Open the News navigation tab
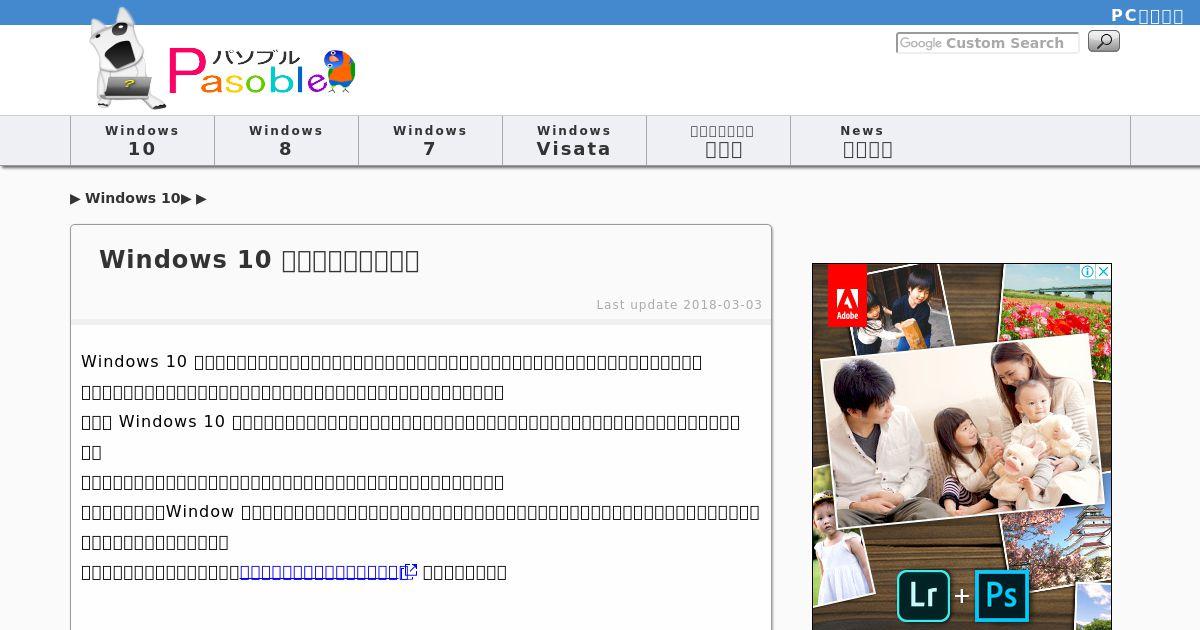1200x630 pixels. click(x=867, y=141)
